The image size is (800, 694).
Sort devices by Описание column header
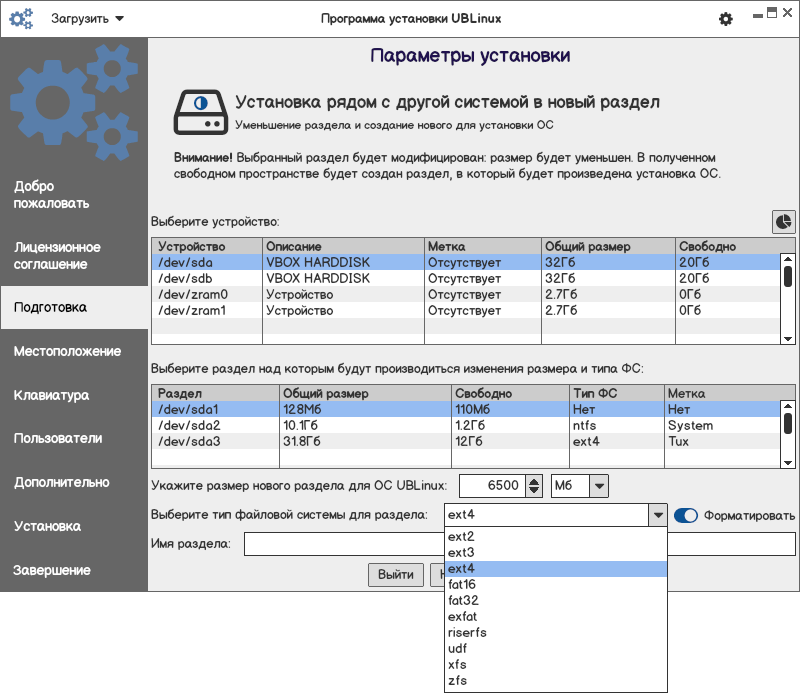343,246
